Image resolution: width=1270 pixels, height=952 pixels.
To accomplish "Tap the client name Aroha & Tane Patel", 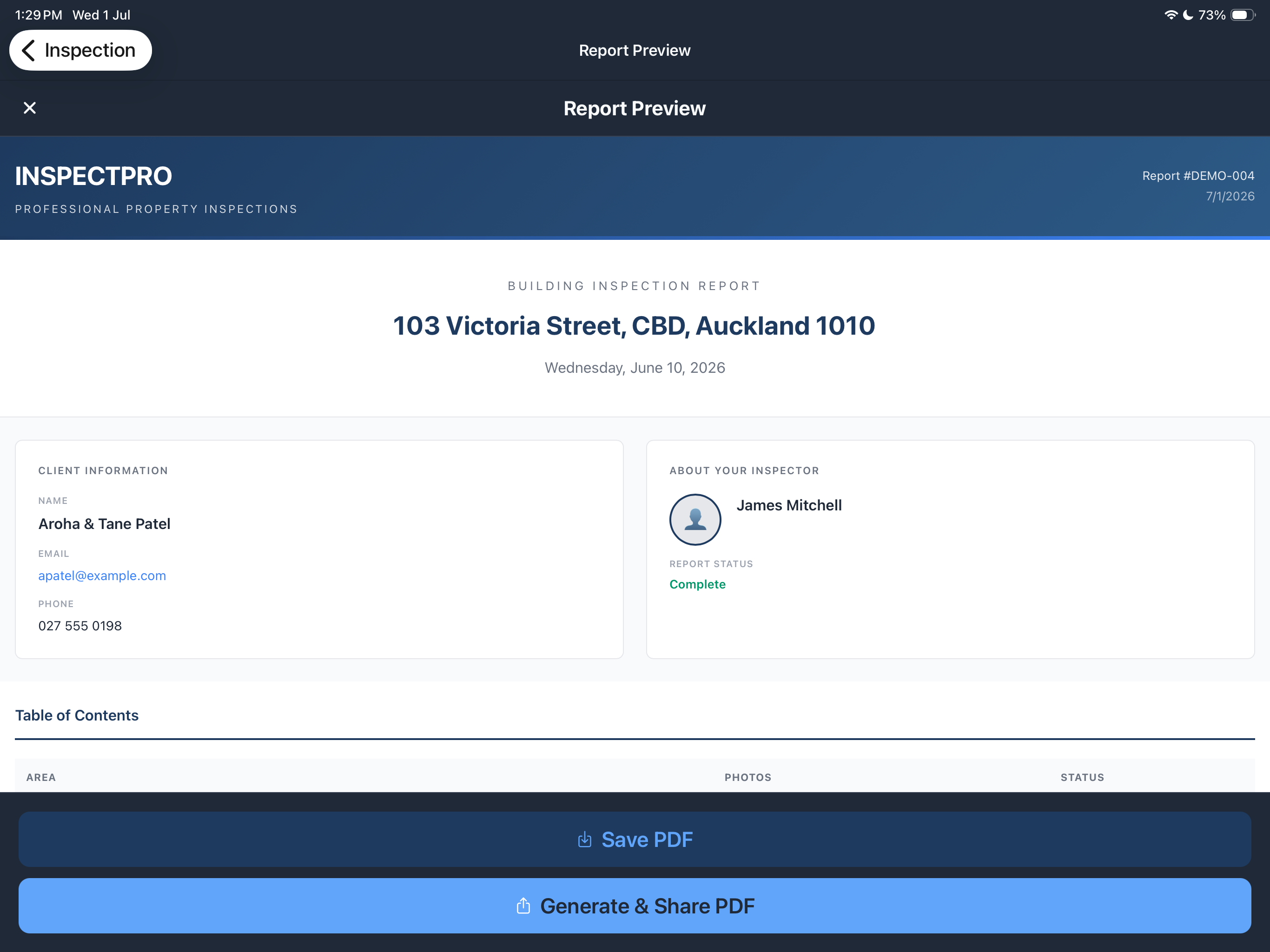I will point(105,524).
